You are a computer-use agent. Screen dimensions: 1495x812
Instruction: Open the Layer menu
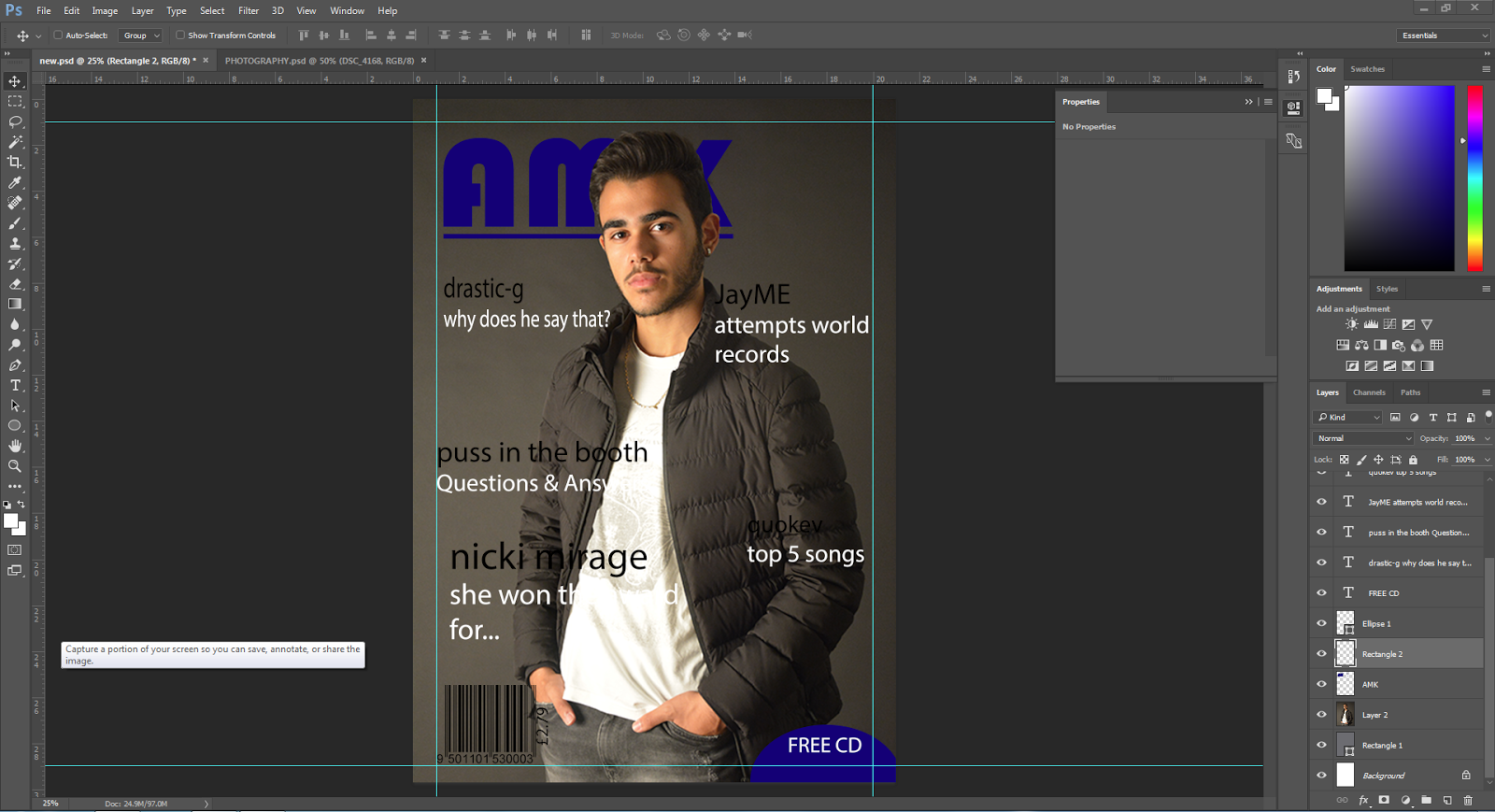pos(142,10)
